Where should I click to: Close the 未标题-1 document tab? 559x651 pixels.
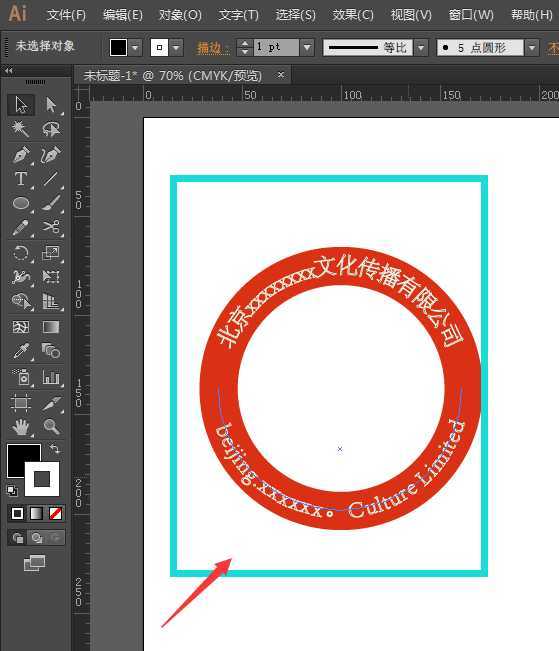pos(281,75)
